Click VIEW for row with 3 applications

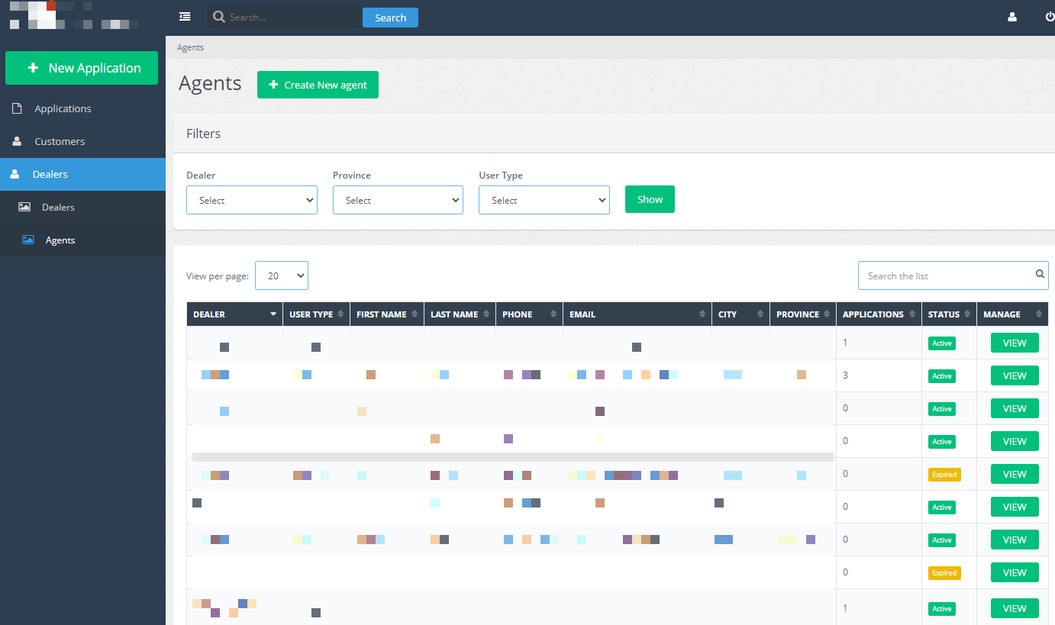click(x=1015, y=376)
